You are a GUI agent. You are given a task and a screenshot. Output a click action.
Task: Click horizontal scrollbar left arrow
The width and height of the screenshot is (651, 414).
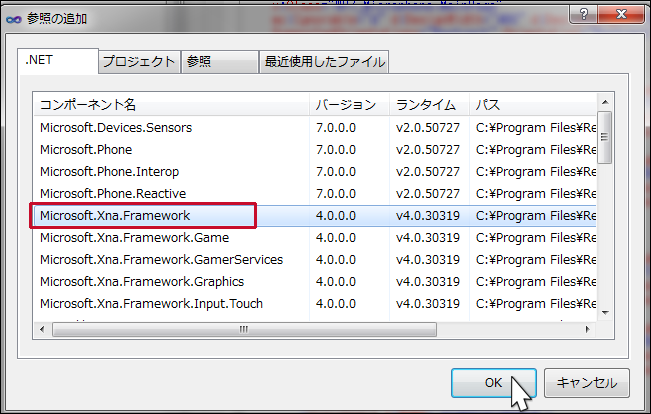pyautogui.click(x=42, y=329)
